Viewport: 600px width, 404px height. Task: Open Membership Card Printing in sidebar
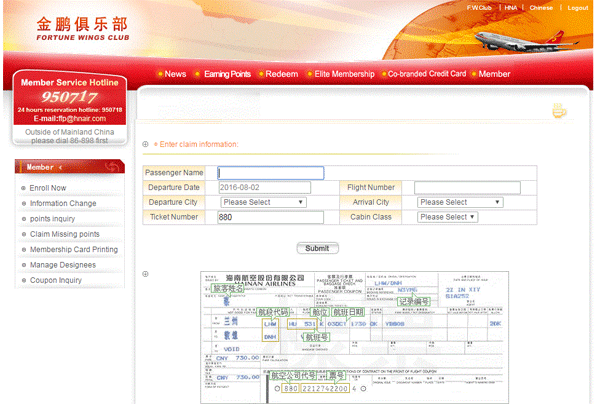pos(74,249)
